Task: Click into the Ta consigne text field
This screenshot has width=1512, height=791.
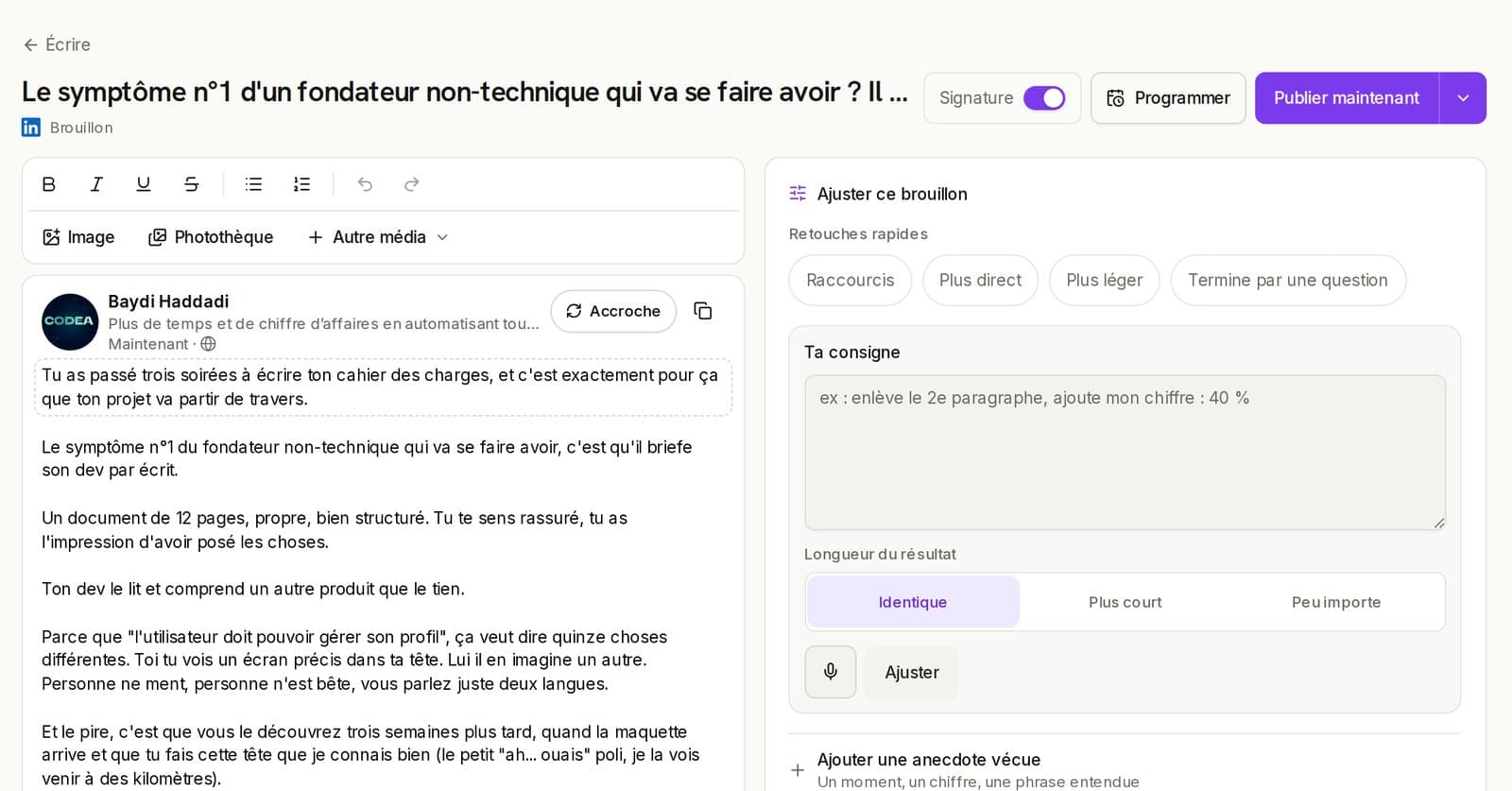Action: coord(1125,452)
